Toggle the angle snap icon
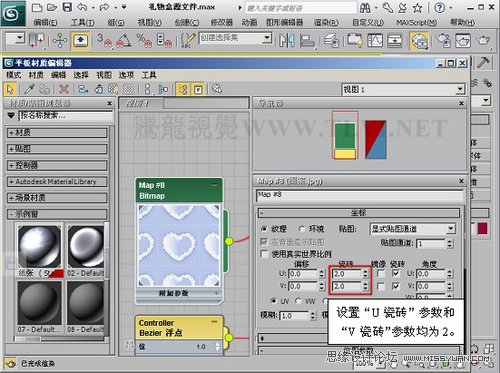 point(124,41)
